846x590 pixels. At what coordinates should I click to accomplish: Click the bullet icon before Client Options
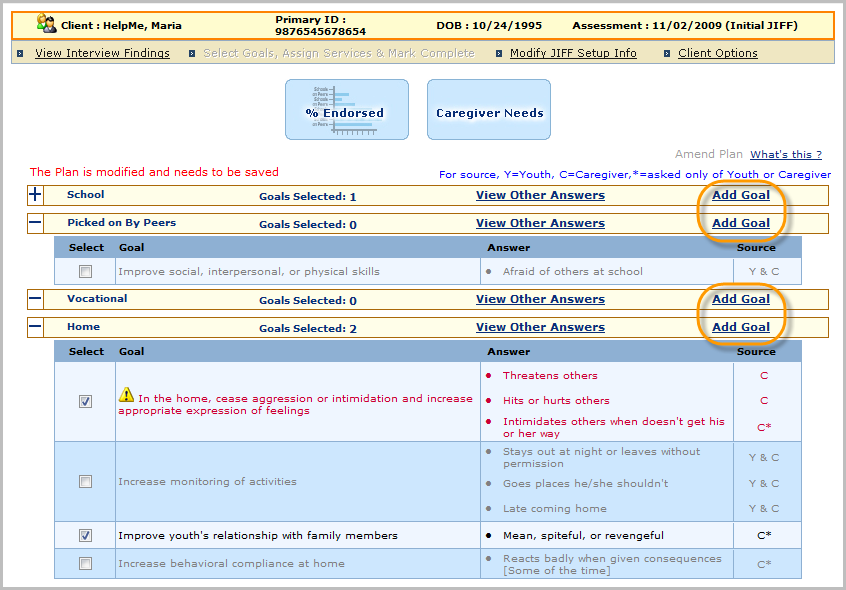[x=667, y=53]
